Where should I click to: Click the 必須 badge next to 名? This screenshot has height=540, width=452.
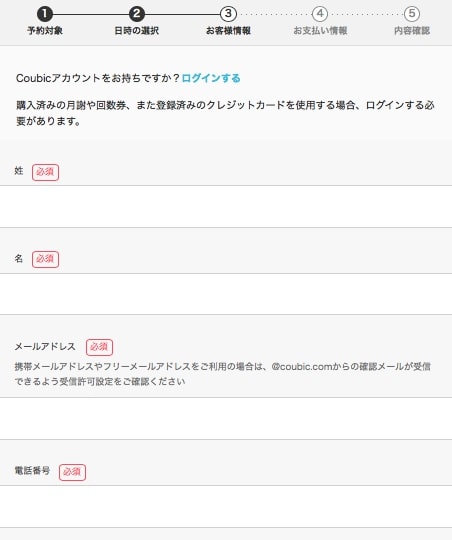(x=45, y=259)
